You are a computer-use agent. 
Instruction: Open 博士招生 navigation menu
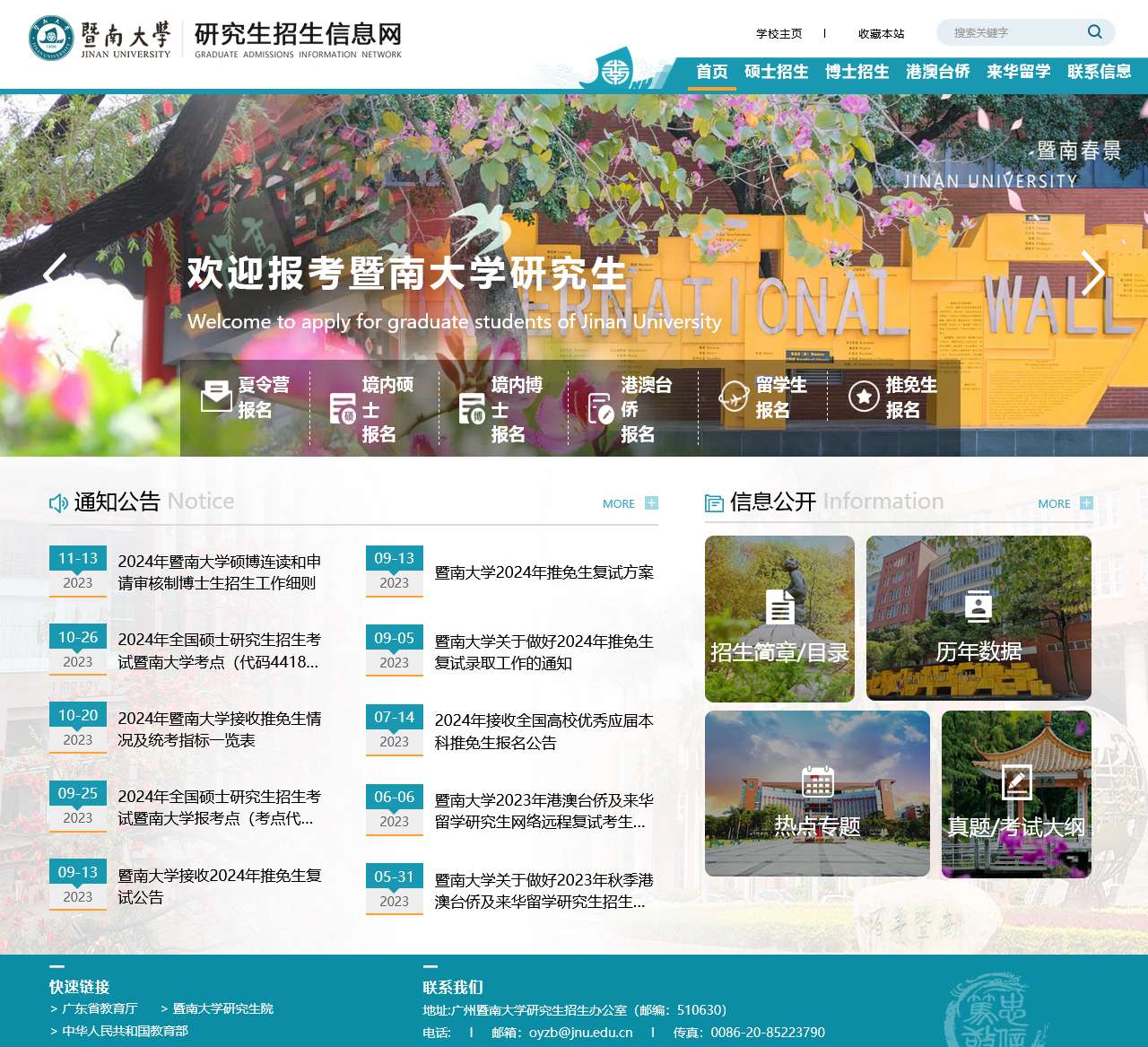857,72
